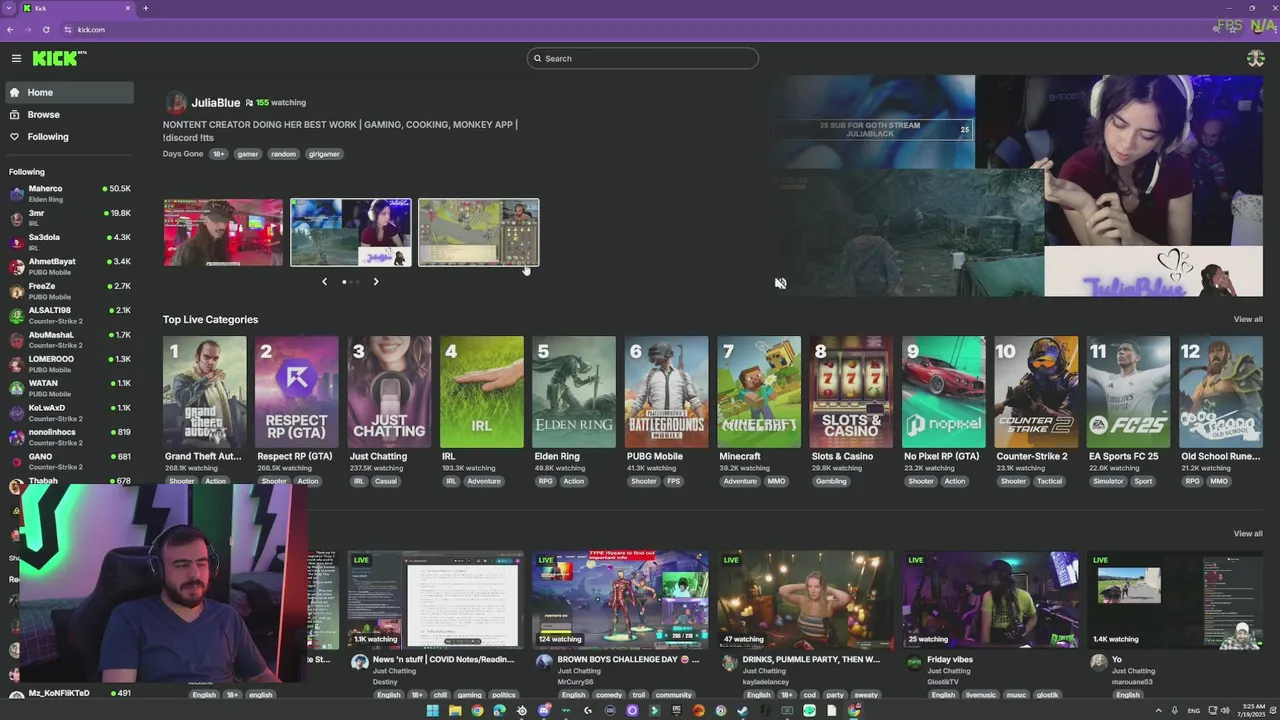Open the hamburger sidebar menu

pos(16,58)
